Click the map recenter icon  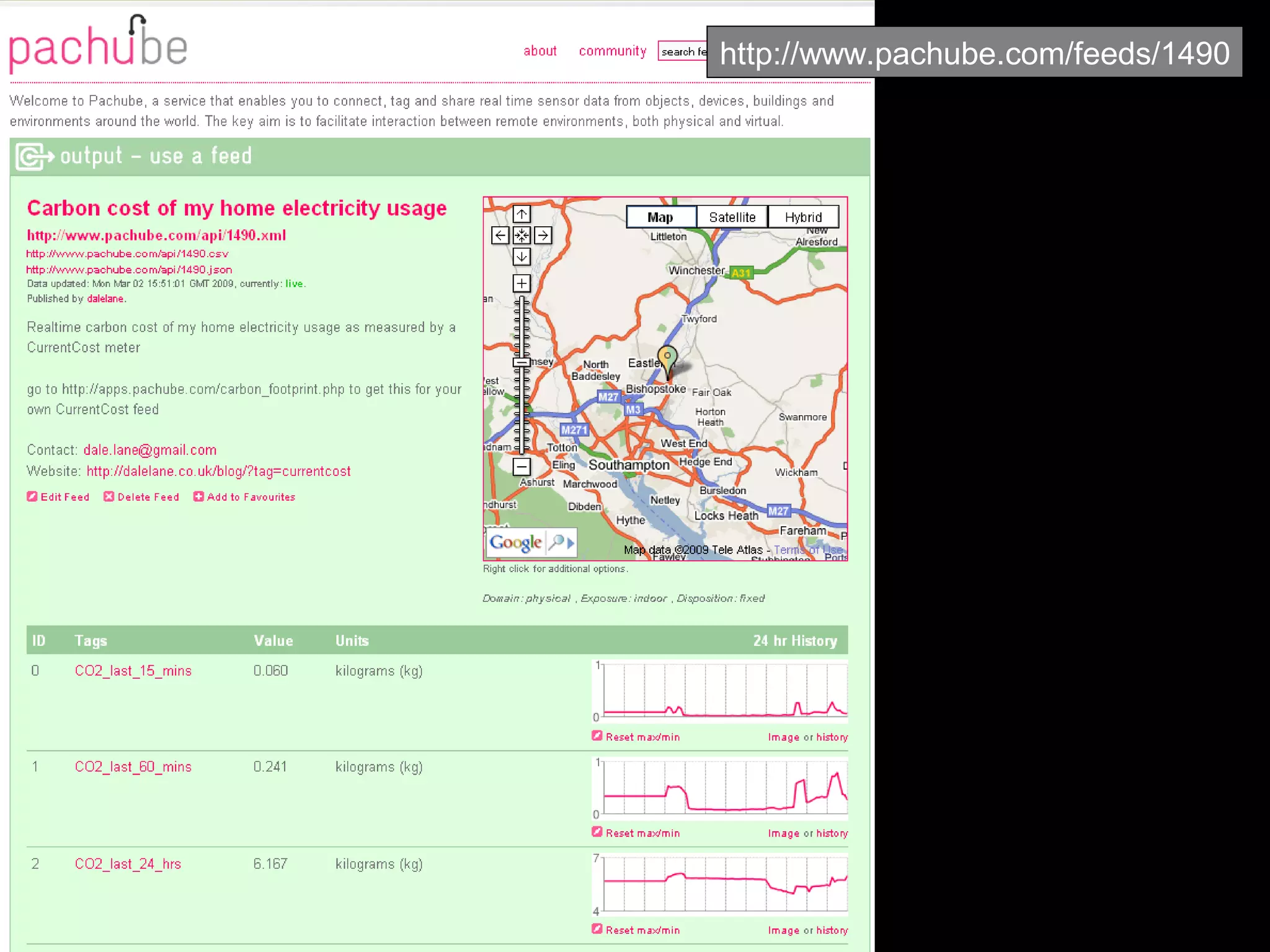point(522,236)
